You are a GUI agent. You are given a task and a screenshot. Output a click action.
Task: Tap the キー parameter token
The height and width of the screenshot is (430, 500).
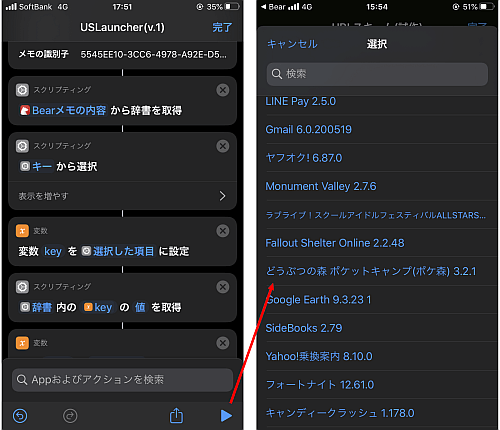[36, 166]
